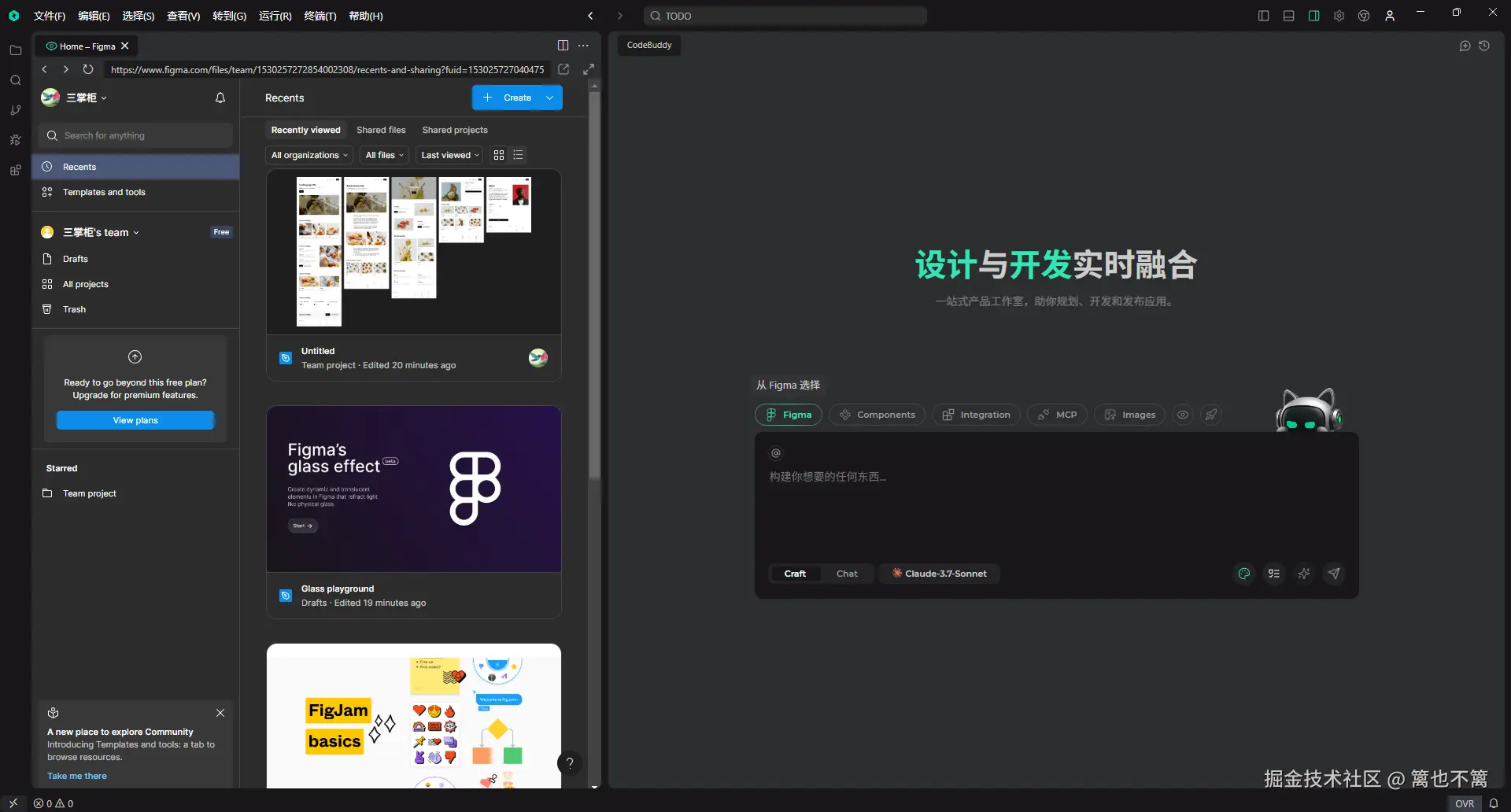
Task: Open the 编辑(E) menu
Action: [x=94, y=16]
